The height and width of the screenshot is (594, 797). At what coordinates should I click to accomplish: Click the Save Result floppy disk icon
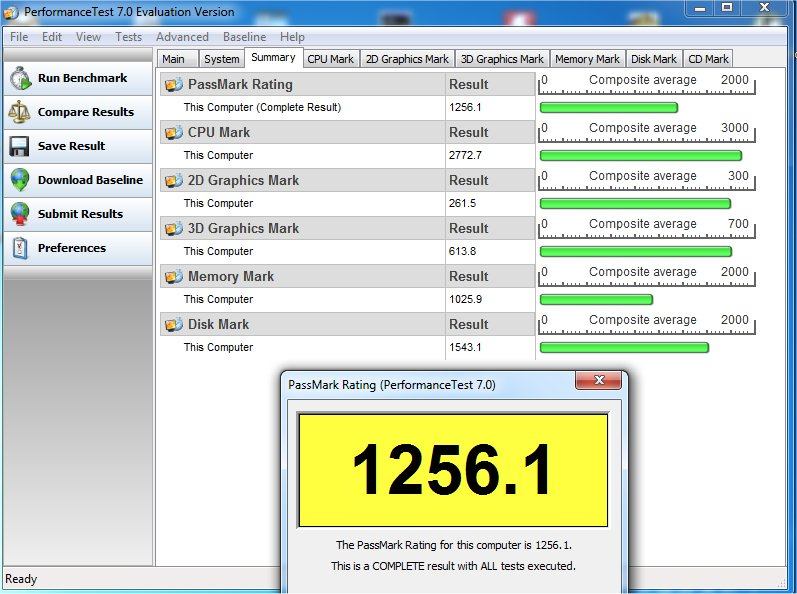(19, 146)
